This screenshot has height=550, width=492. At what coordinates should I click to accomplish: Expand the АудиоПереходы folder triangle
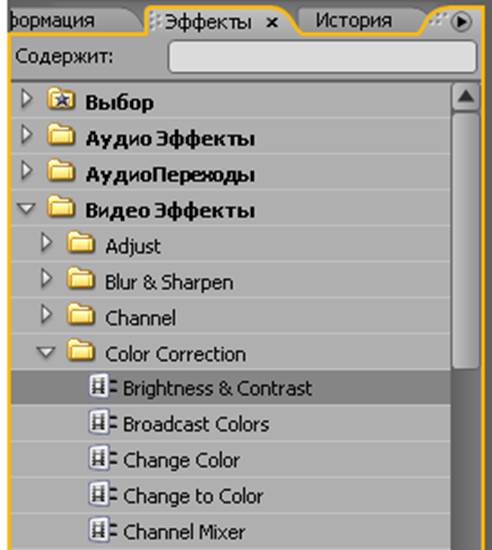tap(26, 171)
